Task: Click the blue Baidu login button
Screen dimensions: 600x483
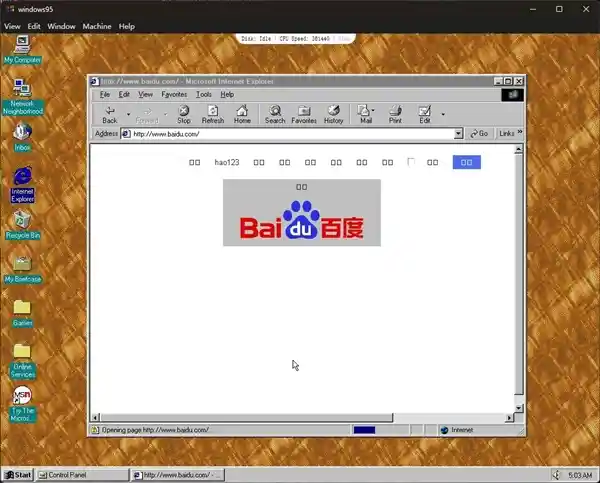Action: point(466,162)
